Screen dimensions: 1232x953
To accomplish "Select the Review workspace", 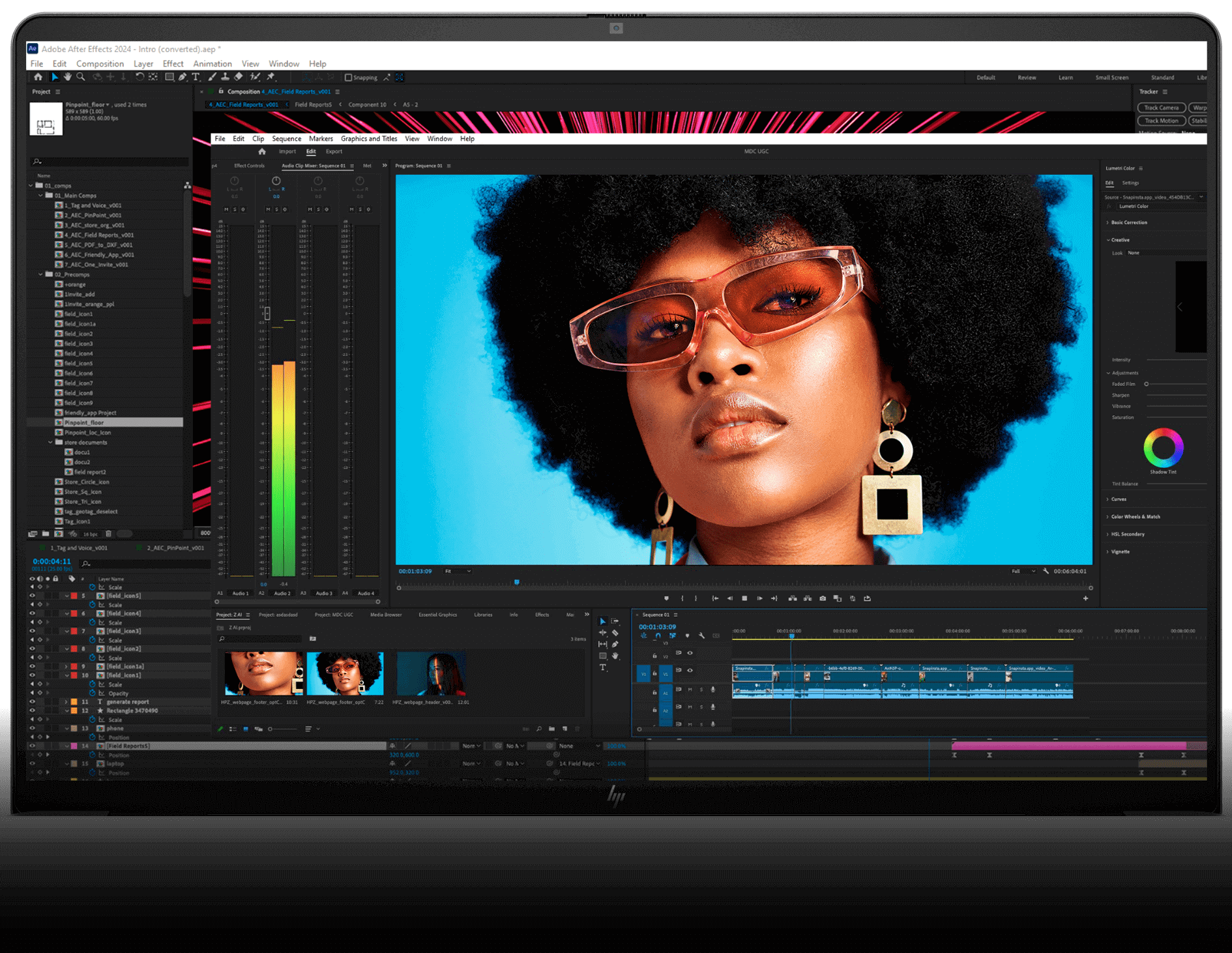I will pyautogui.click(x=1027, y=78).
